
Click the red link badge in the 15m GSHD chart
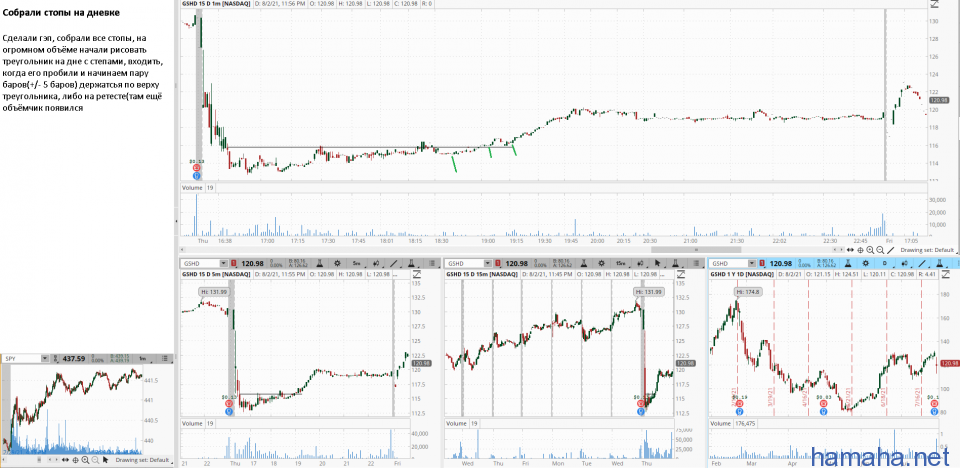coord(498,263)
